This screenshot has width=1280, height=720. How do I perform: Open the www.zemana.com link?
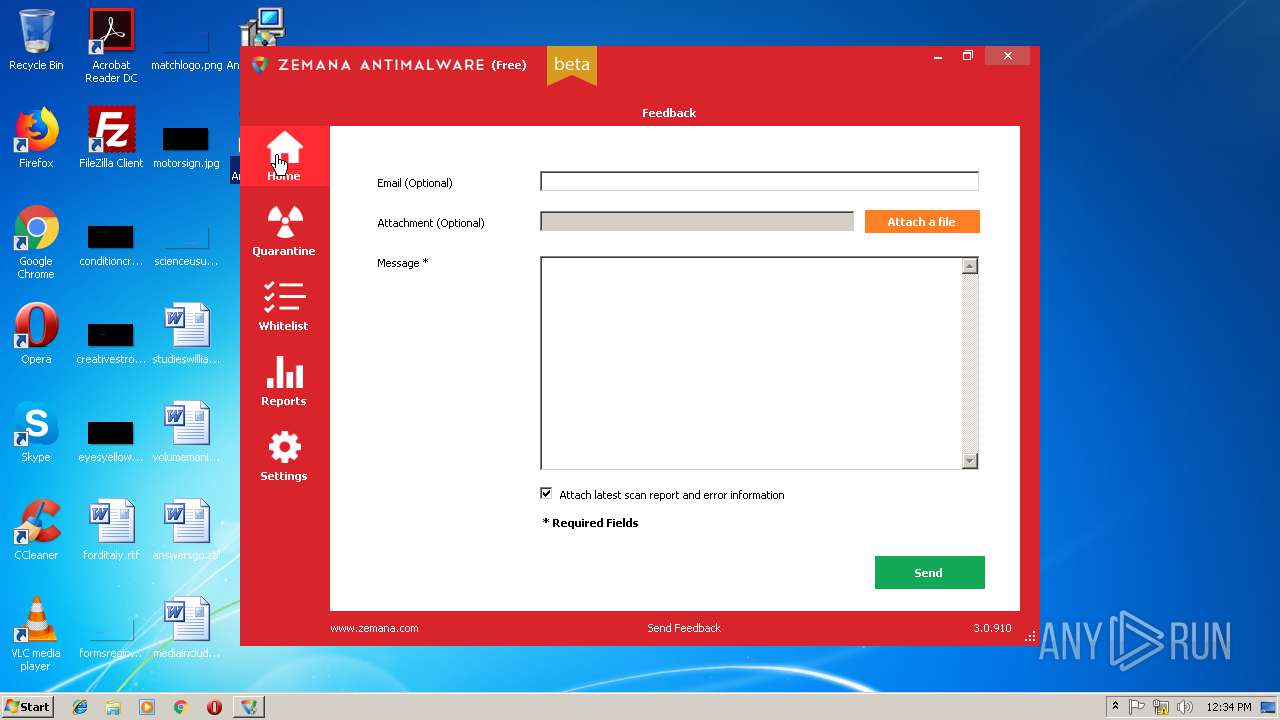point(374,628)
